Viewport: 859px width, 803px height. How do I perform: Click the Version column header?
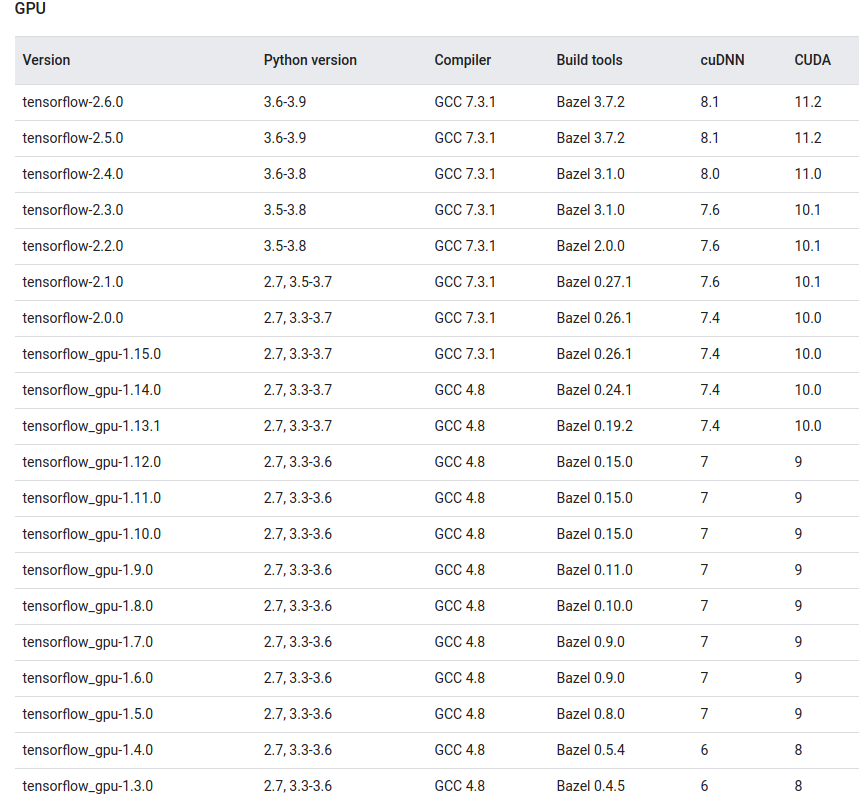[46, 60]
